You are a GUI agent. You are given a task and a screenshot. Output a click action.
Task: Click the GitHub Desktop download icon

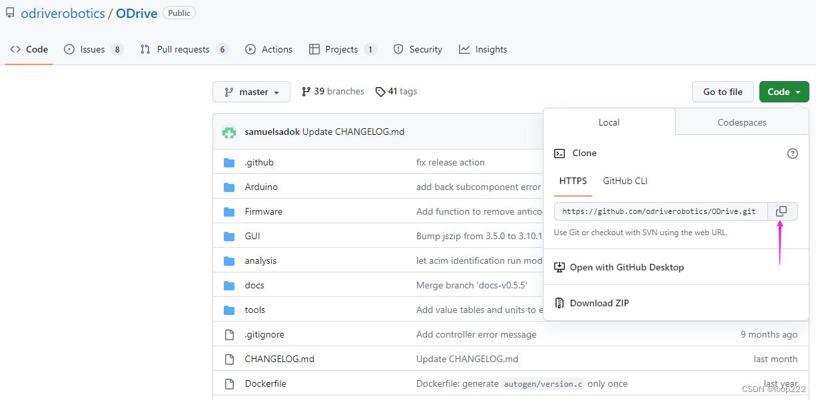click(559, 267)
